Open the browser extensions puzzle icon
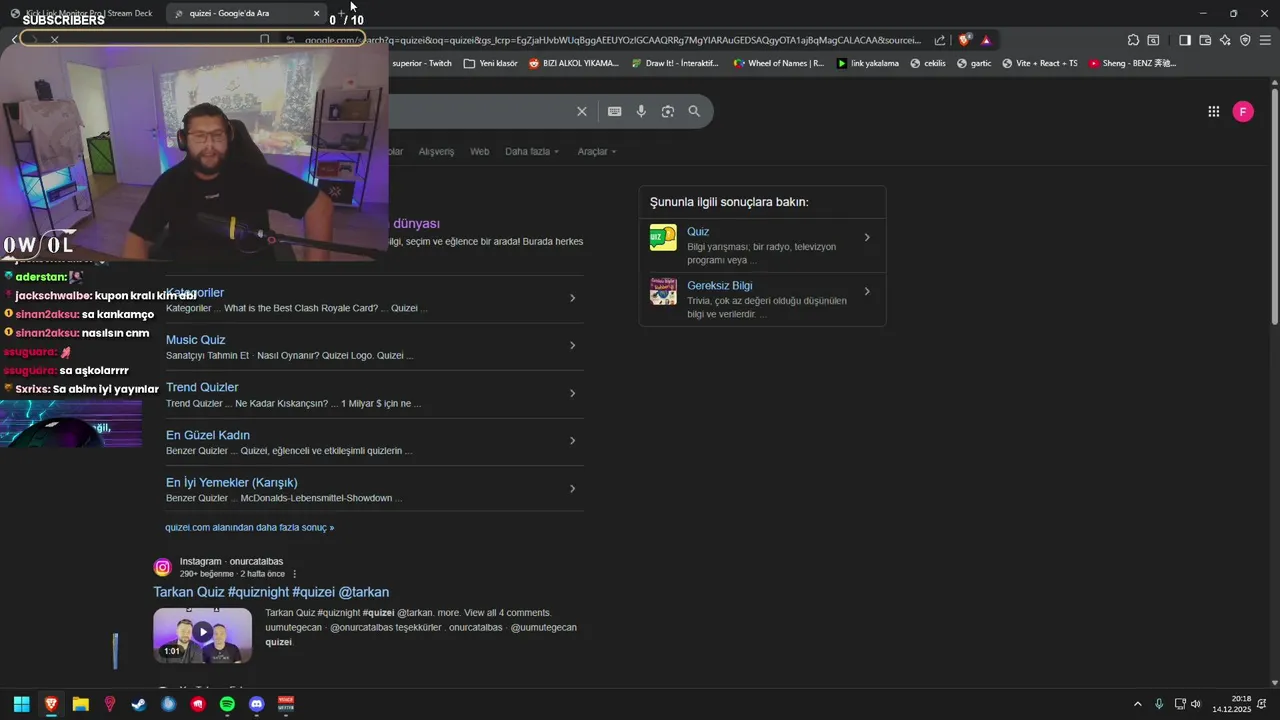The height and width of the screenshot is (720, 1280). pos(1133,40)
